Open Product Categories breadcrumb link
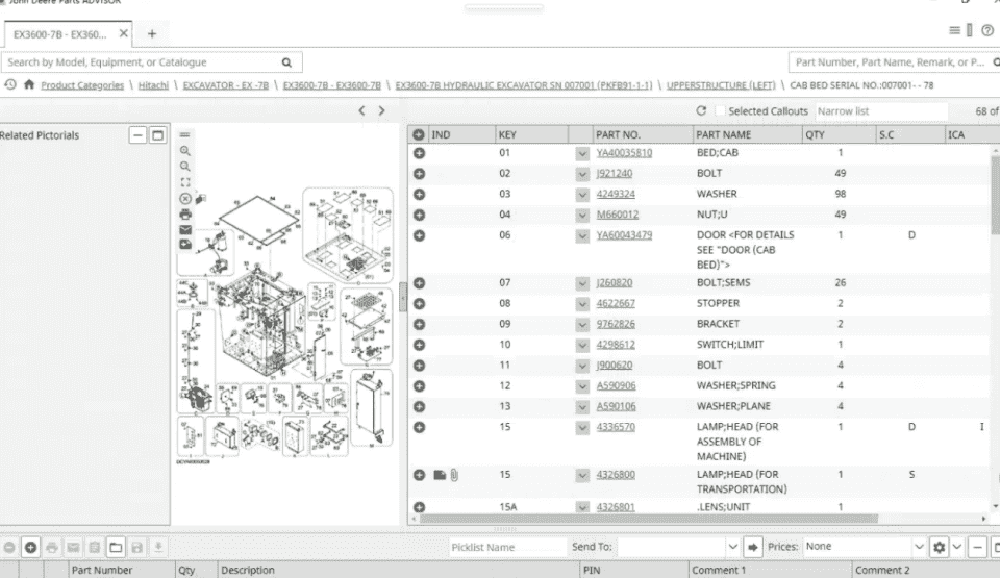Image resolution: width=1000 pixels, height=578 pixels. 82,85
